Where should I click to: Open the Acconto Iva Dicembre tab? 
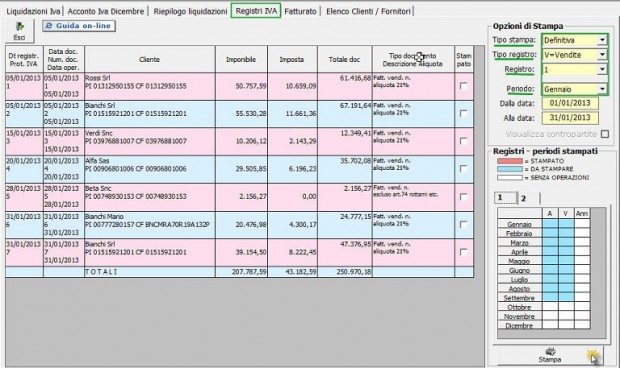point(106,11)
